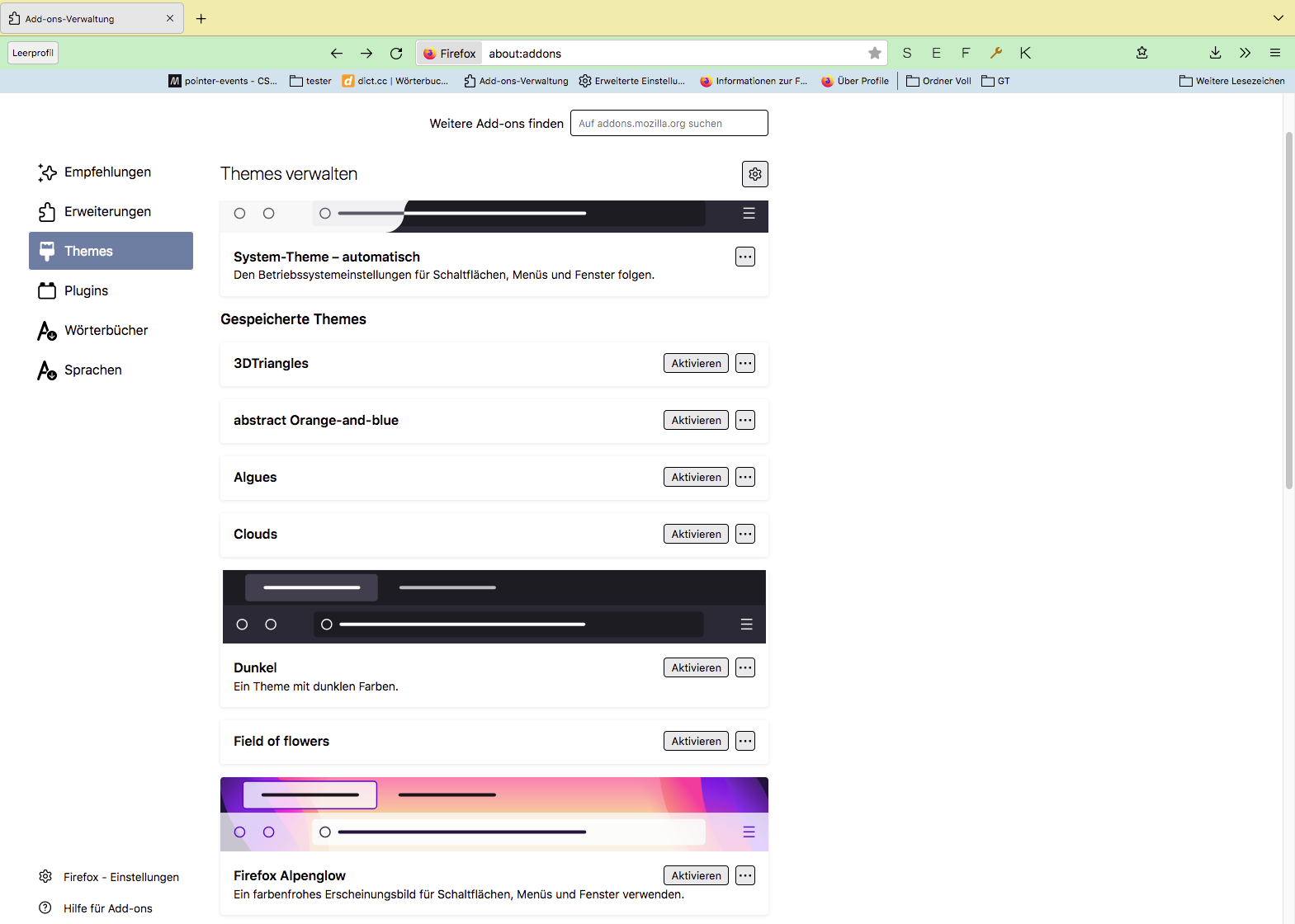The height and width of the screenshot is (924, 1295).
Task: Switch to the Sprachen category
Action: coord(111,370)
